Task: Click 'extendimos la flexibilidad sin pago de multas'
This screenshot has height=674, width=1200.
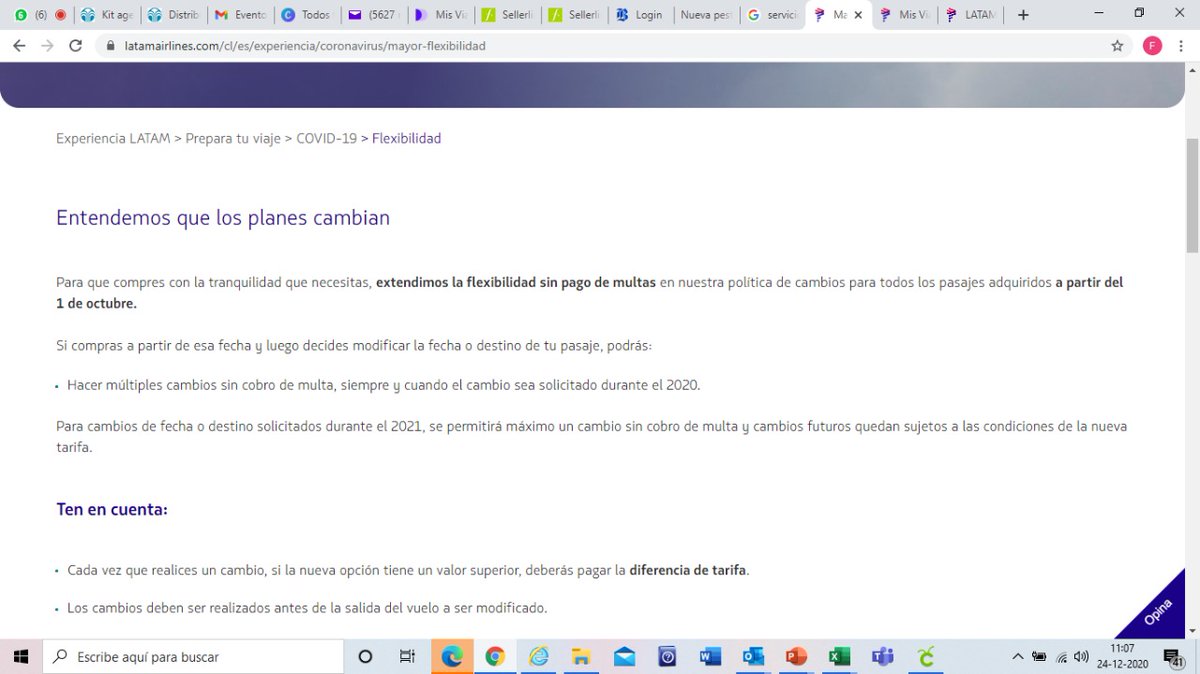Action: click(516, 282)
